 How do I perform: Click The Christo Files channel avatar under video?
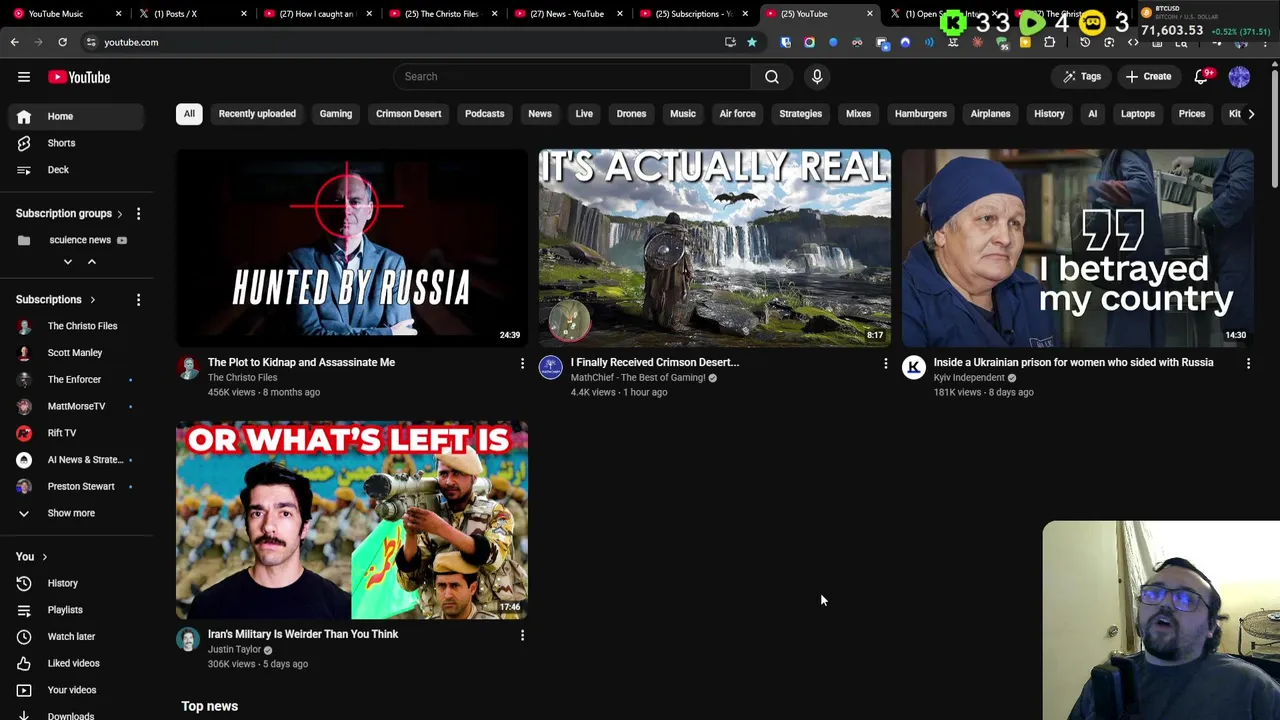pos(188,368)
